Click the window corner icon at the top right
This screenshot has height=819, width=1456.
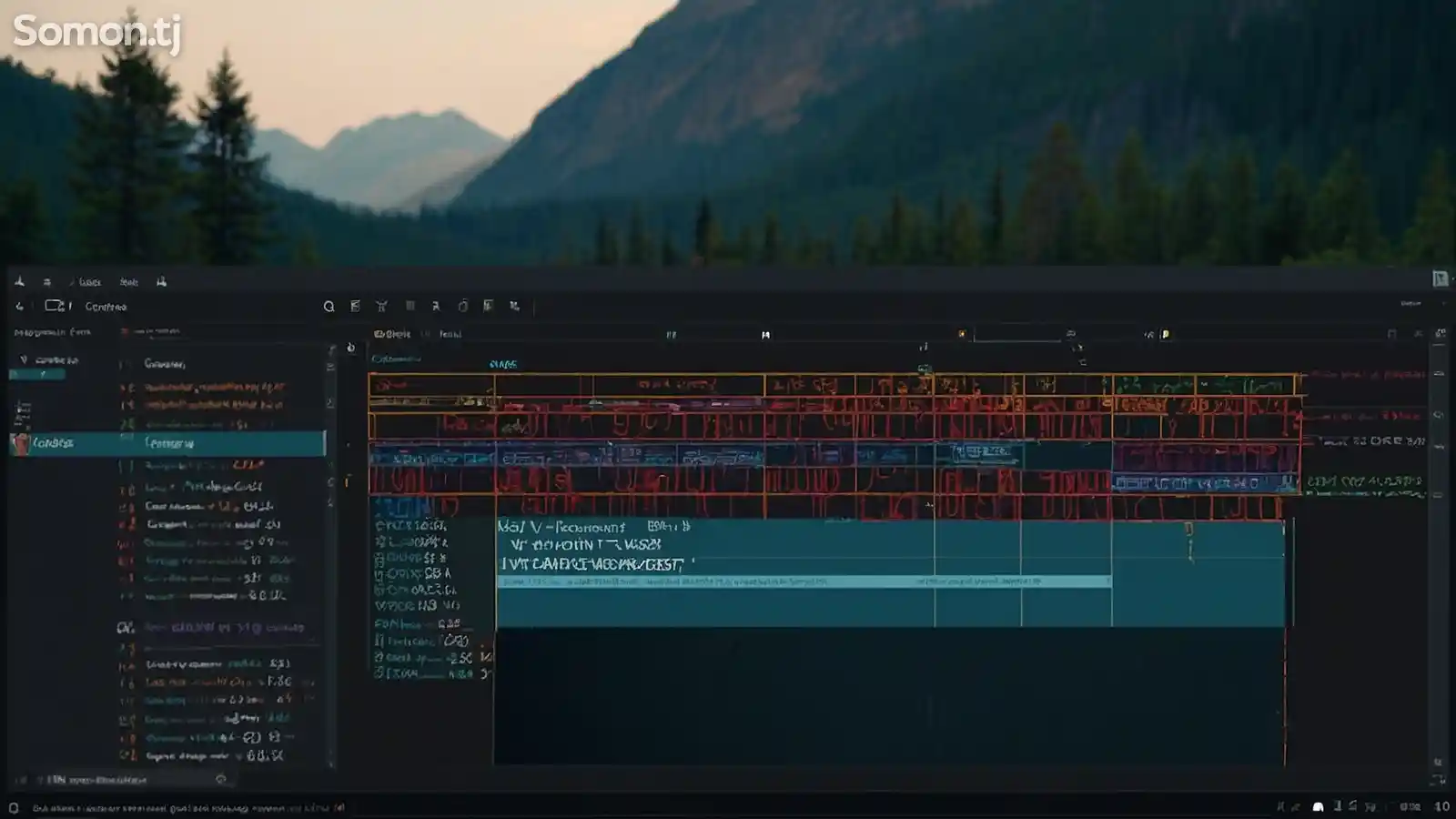coord(1440,278)
